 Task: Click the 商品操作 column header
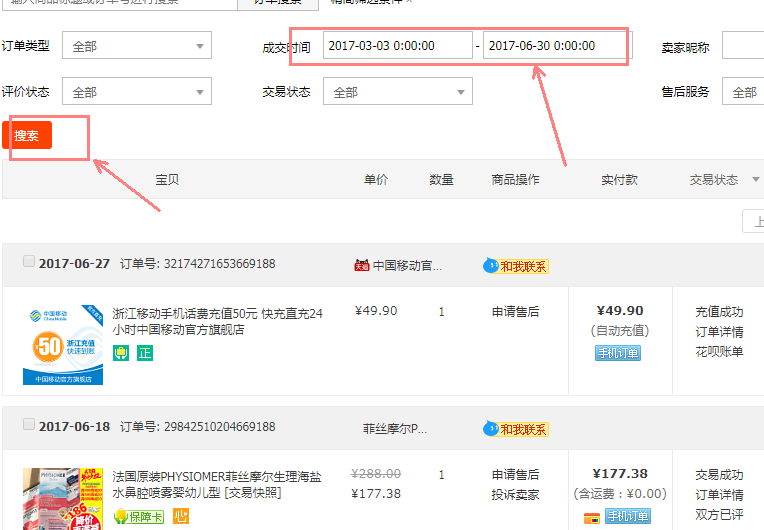pyautogui.click(x=516, y=180)
